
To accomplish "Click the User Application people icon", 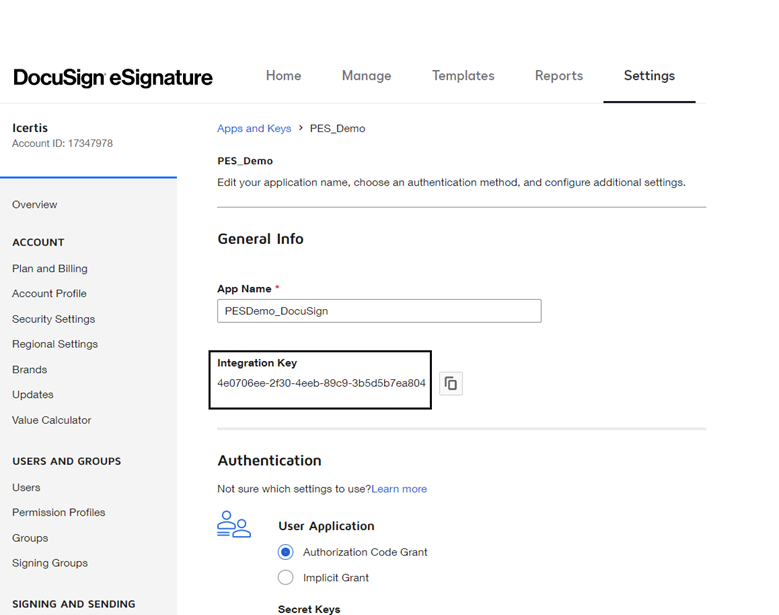I will pyautogui.click(x=234, y=525).
